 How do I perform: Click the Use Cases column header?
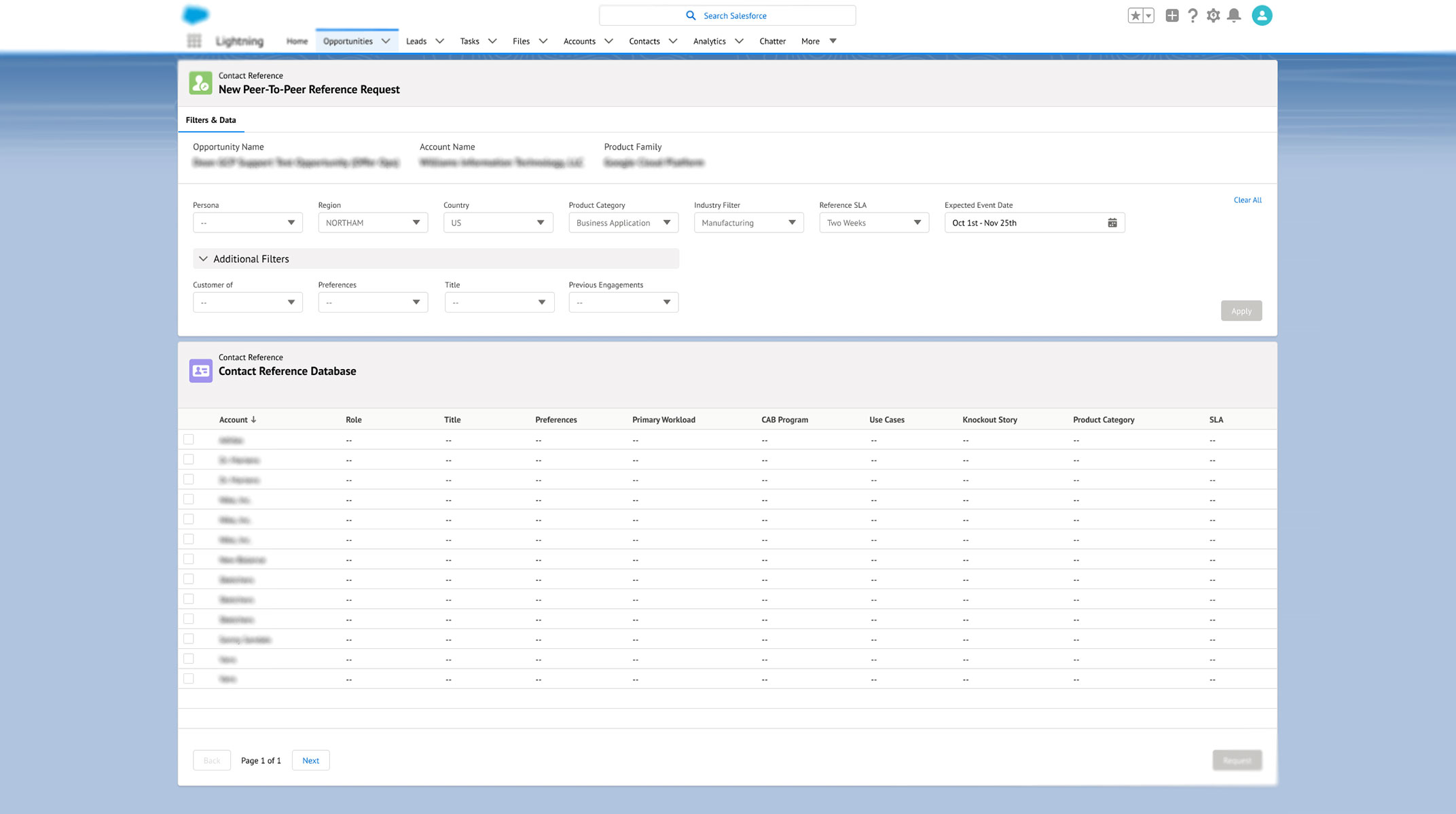click(x=886, y=420)
